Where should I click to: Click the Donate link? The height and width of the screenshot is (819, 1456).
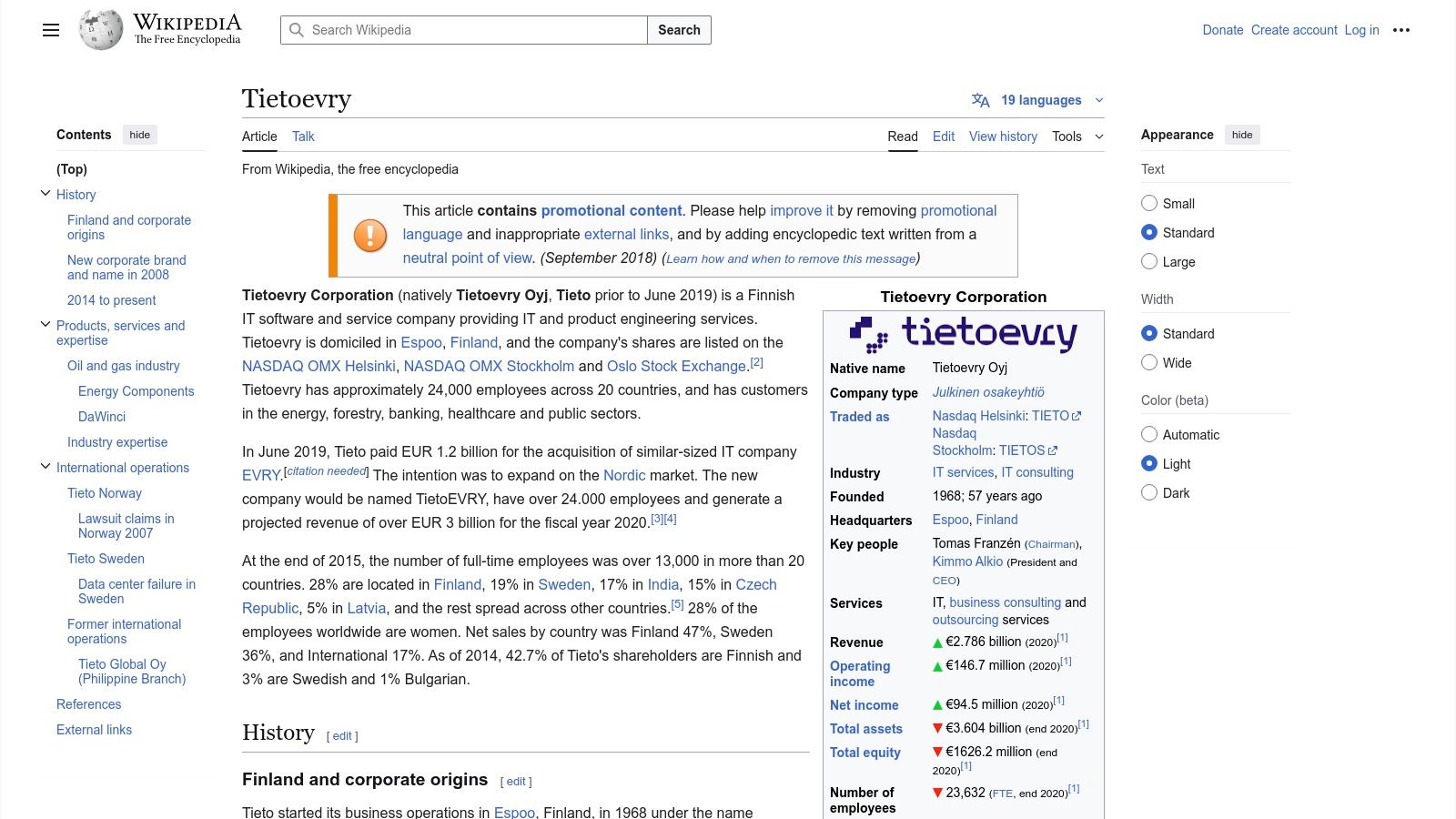click(x=1223, y=30)
